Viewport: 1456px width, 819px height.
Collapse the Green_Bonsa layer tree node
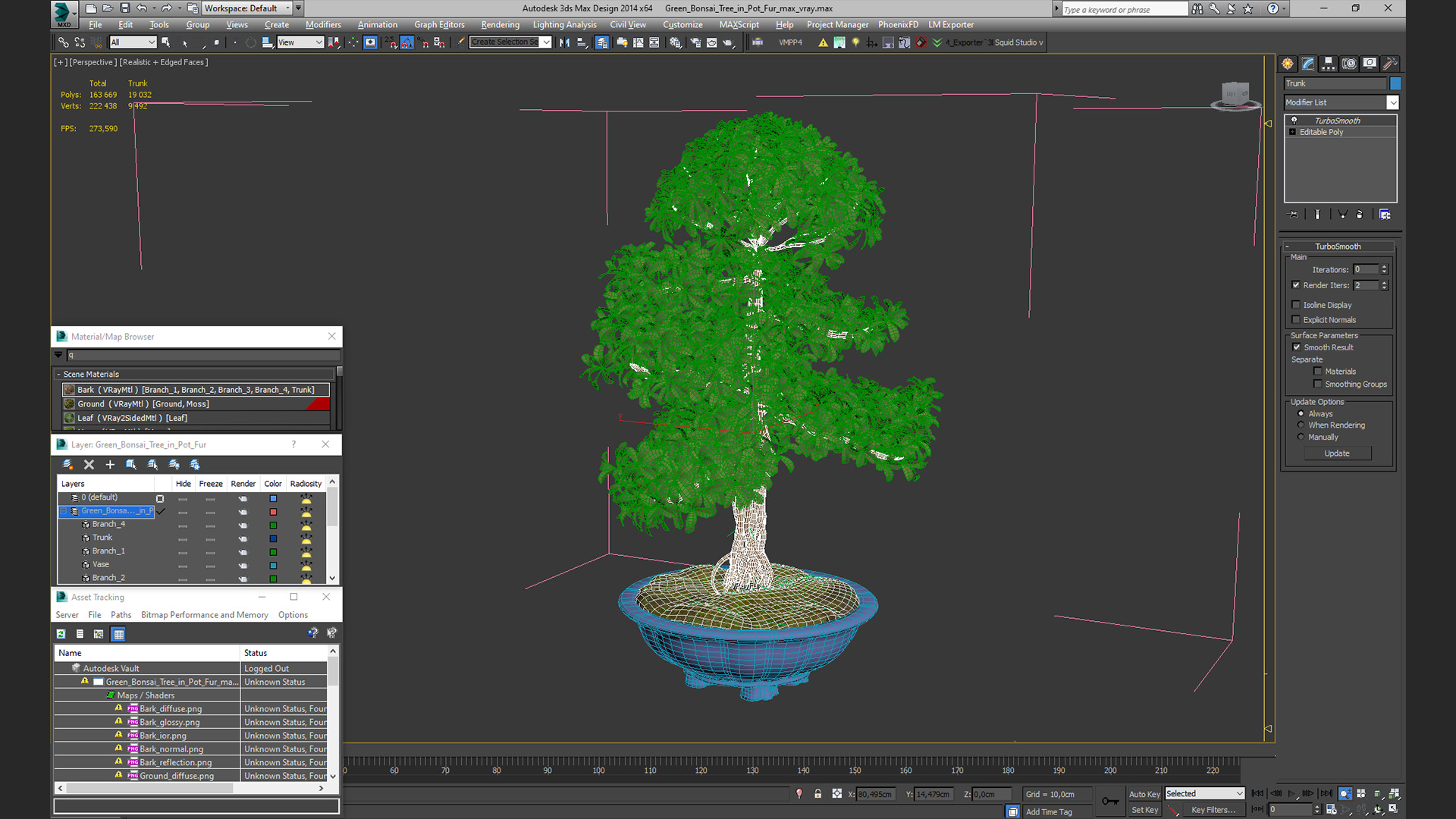click(x=64, y=511)
